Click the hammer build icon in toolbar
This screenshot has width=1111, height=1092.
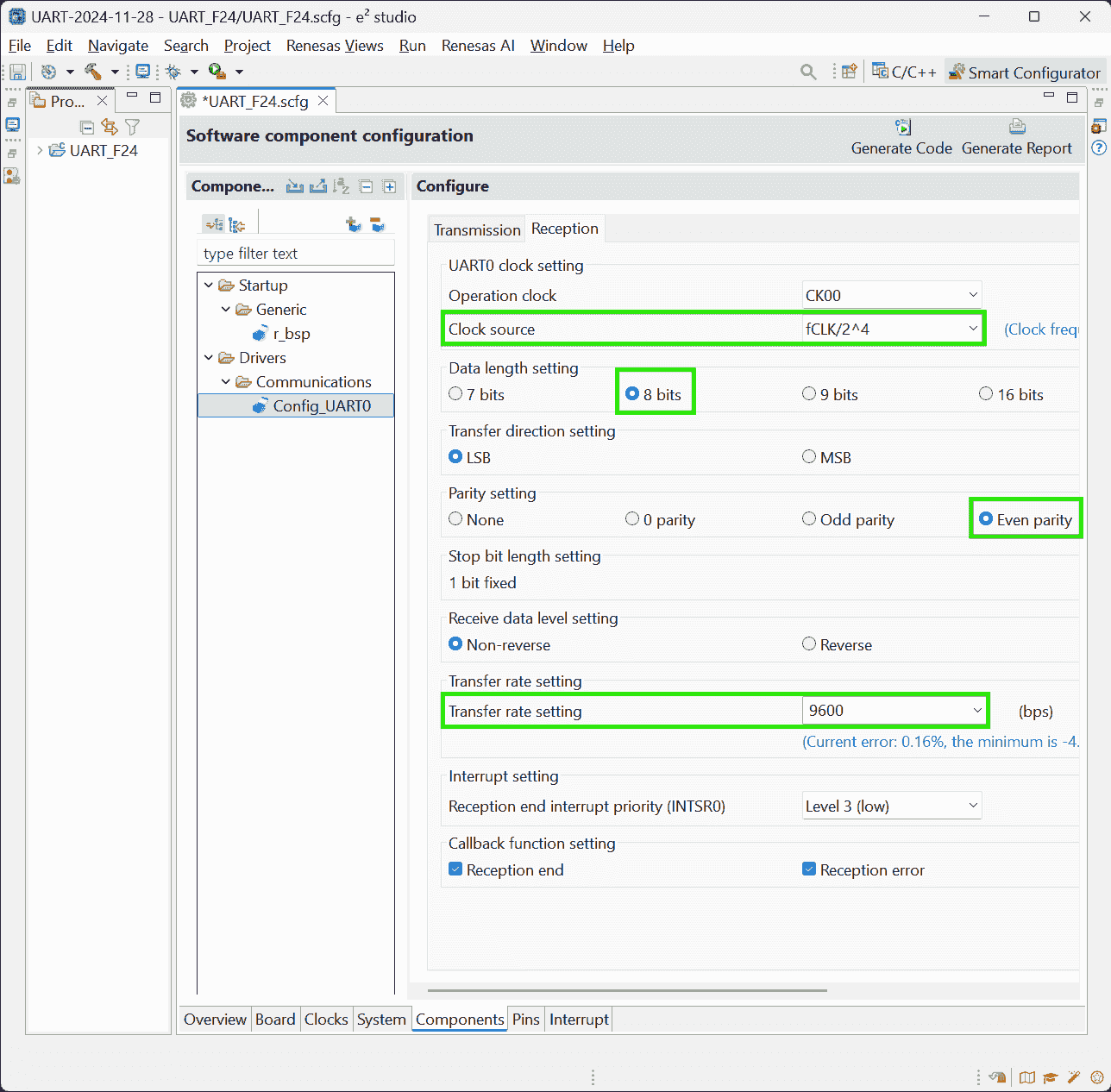tap(92, 72)
